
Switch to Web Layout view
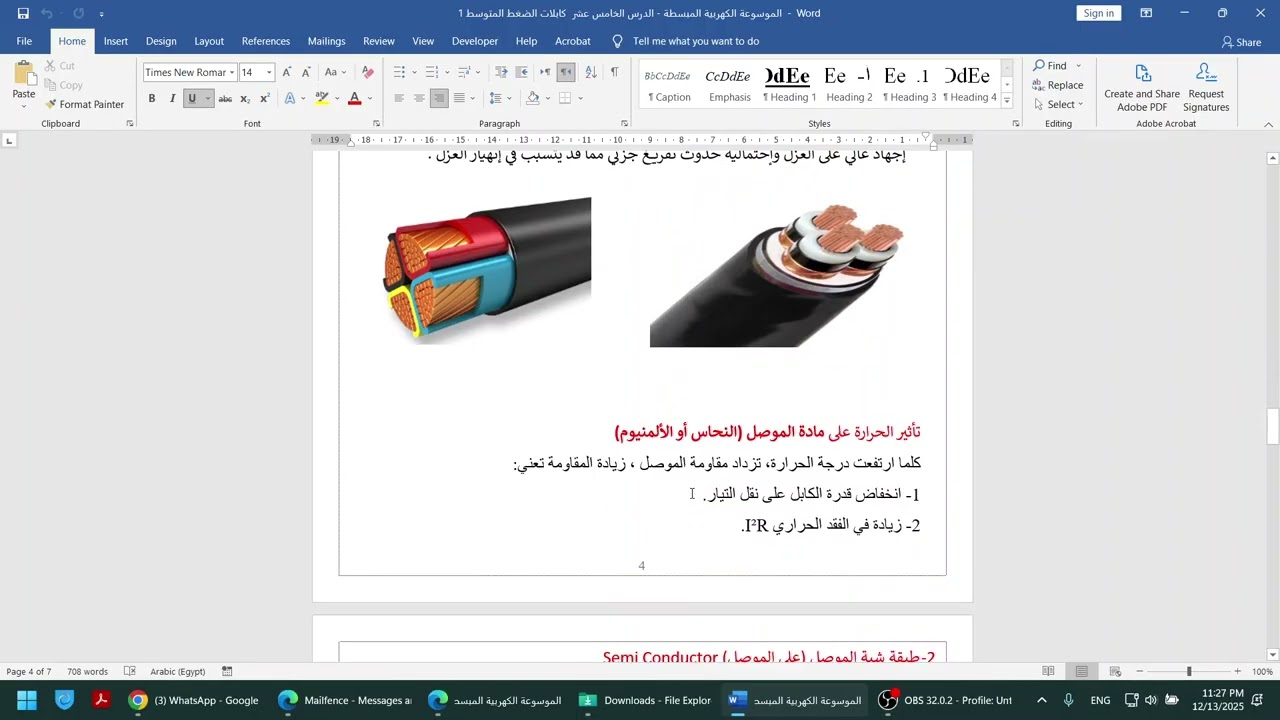[x=1115, y=671]
